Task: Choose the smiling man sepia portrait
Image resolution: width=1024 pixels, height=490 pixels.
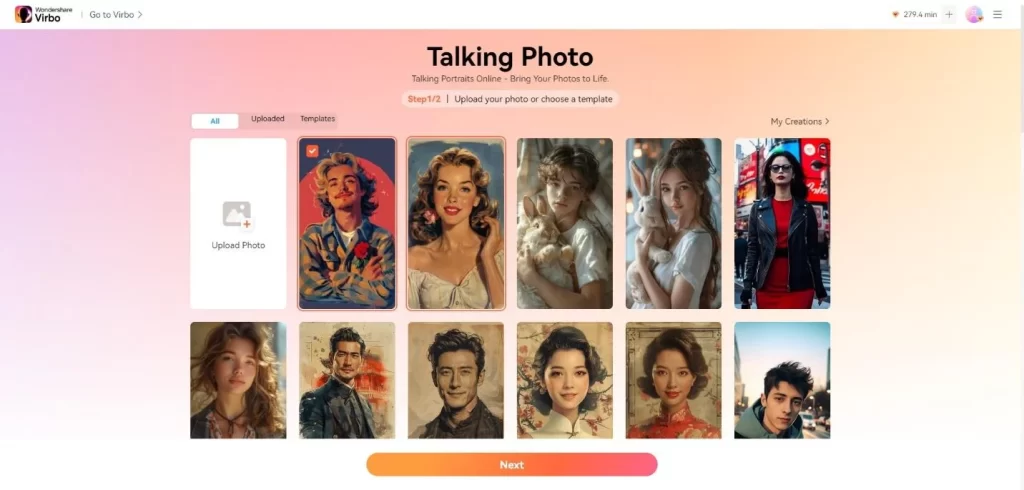Action: tap(456, 380)
